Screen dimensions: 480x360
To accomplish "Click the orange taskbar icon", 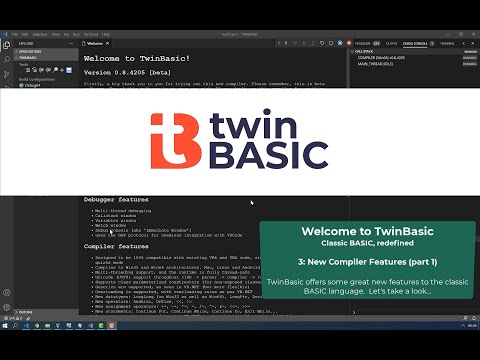I will (x=112, y=326).
